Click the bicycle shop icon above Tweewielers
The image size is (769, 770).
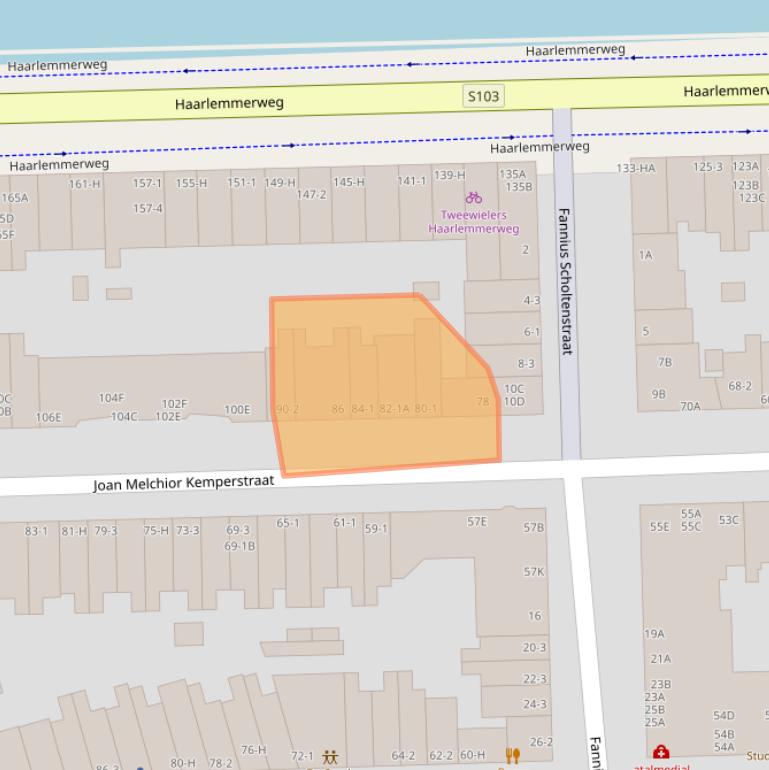(x=473, y=198)
